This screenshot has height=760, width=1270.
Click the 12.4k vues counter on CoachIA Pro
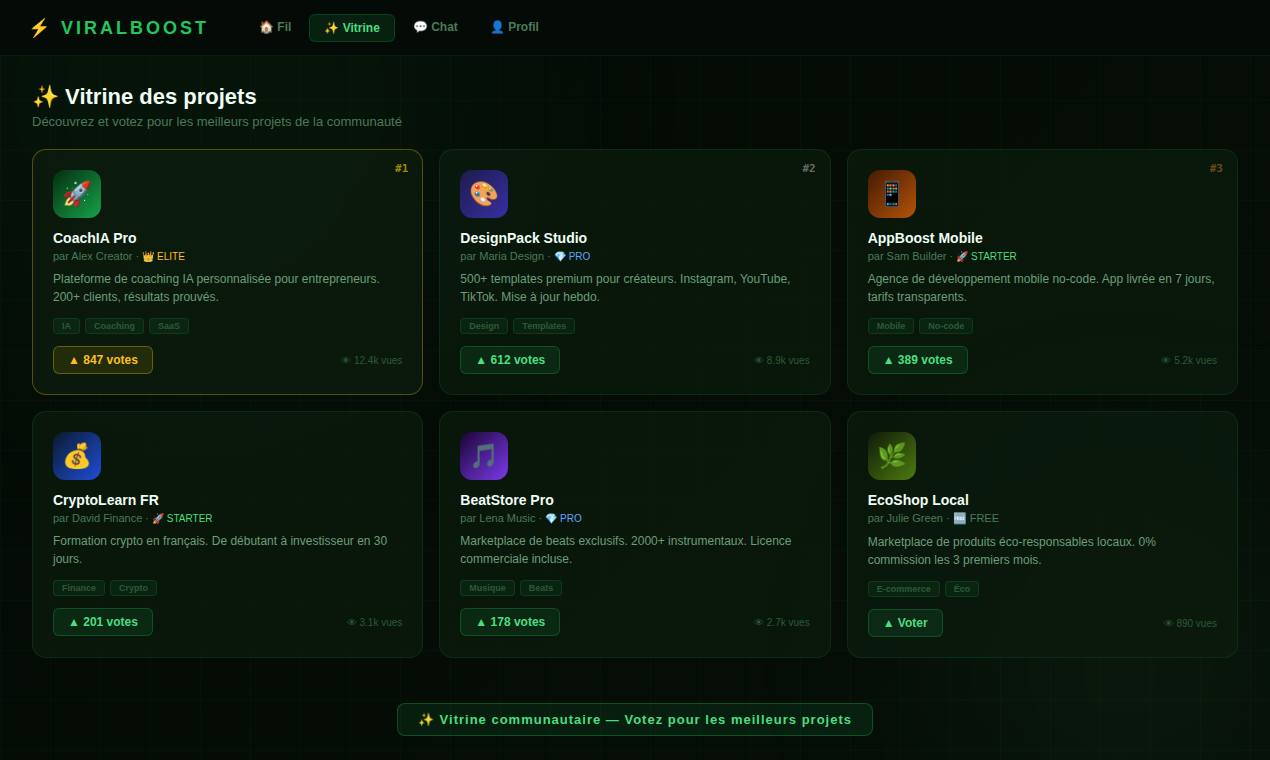[372, 360]
